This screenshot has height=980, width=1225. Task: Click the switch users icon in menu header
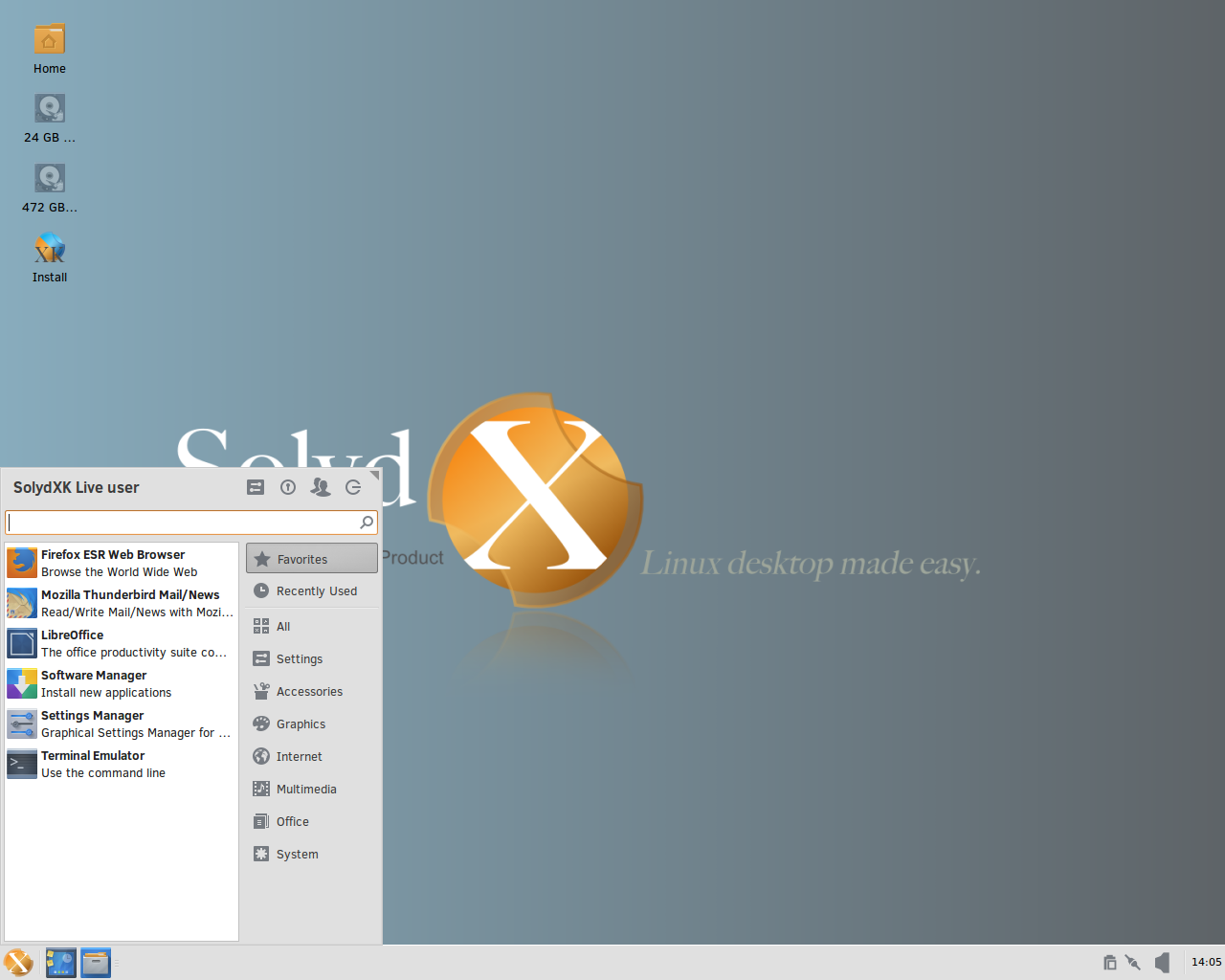(321, 487)
